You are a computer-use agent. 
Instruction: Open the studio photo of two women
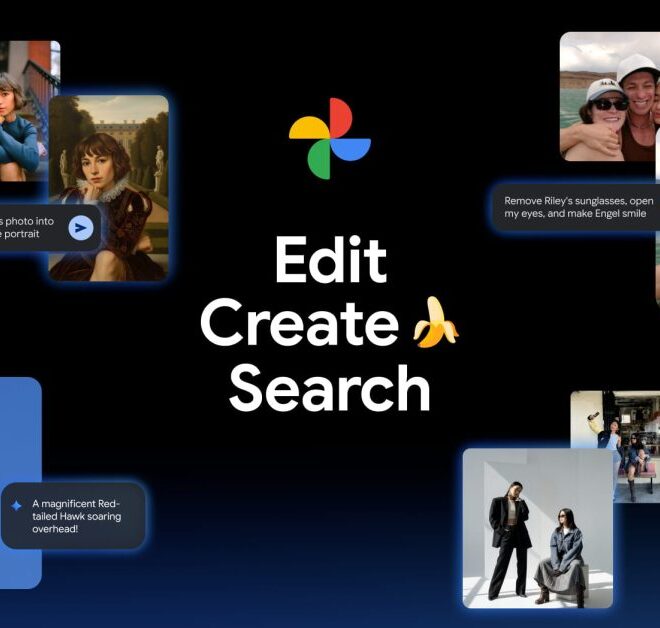(538, 528)
